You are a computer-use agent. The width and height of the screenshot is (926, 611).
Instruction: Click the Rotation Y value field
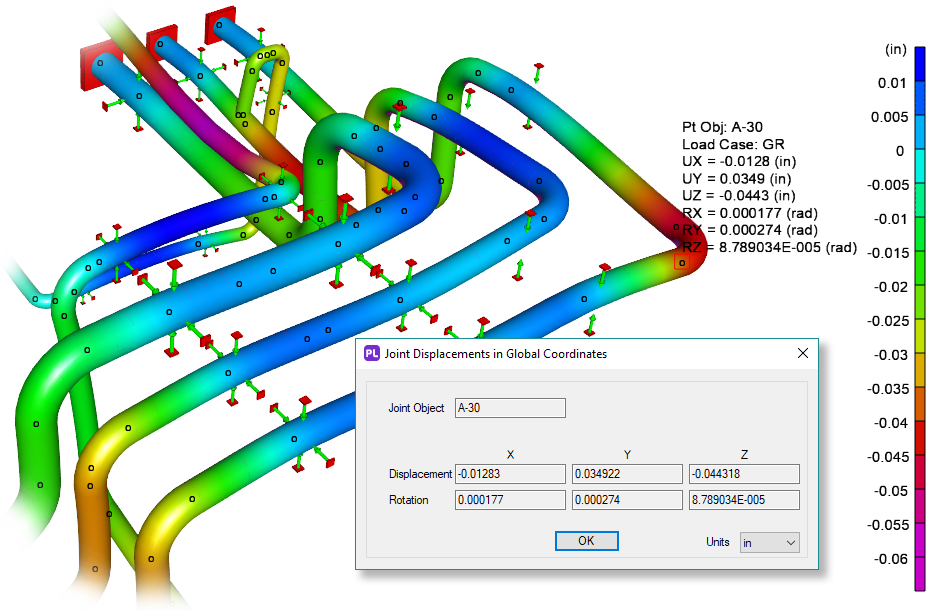tap(625, 500)
